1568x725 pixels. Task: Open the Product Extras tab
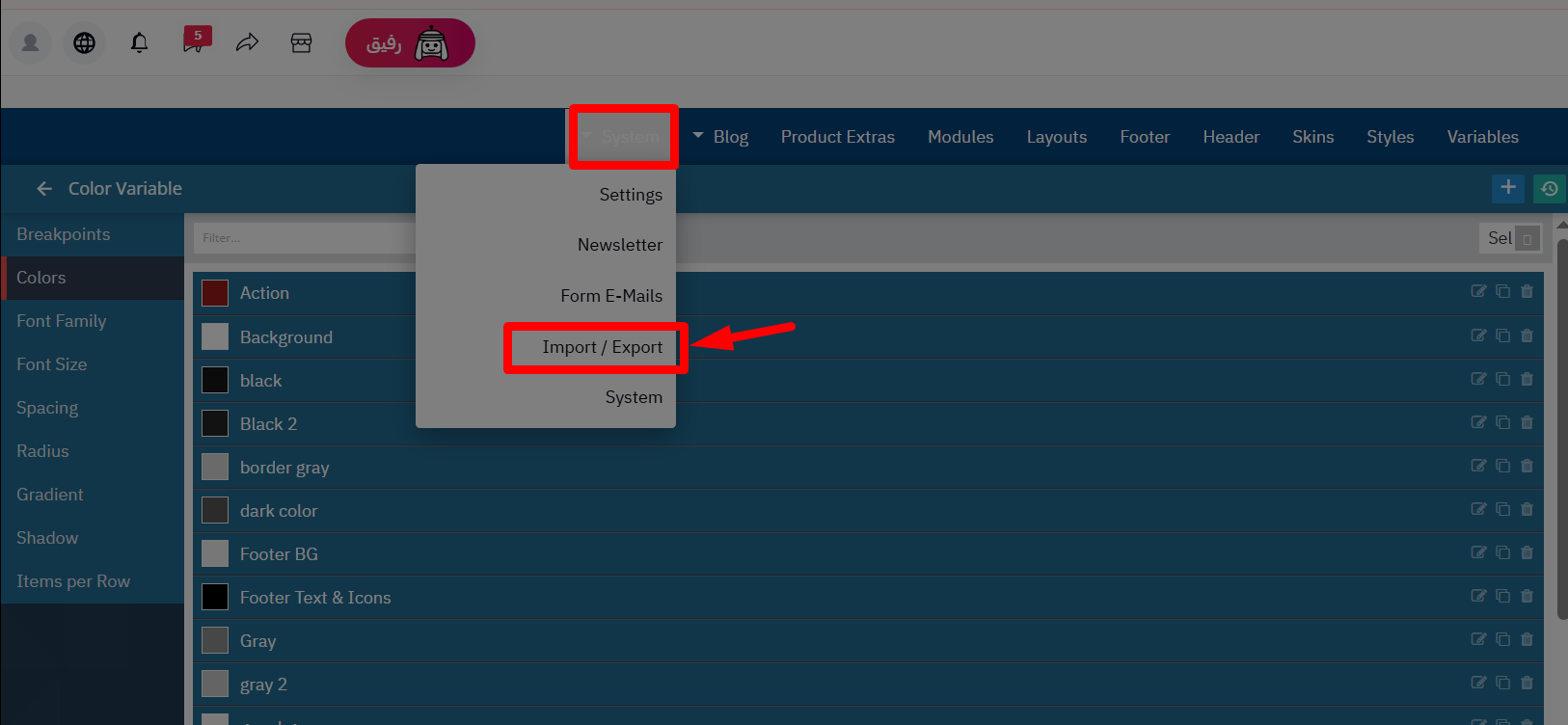pos(838,137)
